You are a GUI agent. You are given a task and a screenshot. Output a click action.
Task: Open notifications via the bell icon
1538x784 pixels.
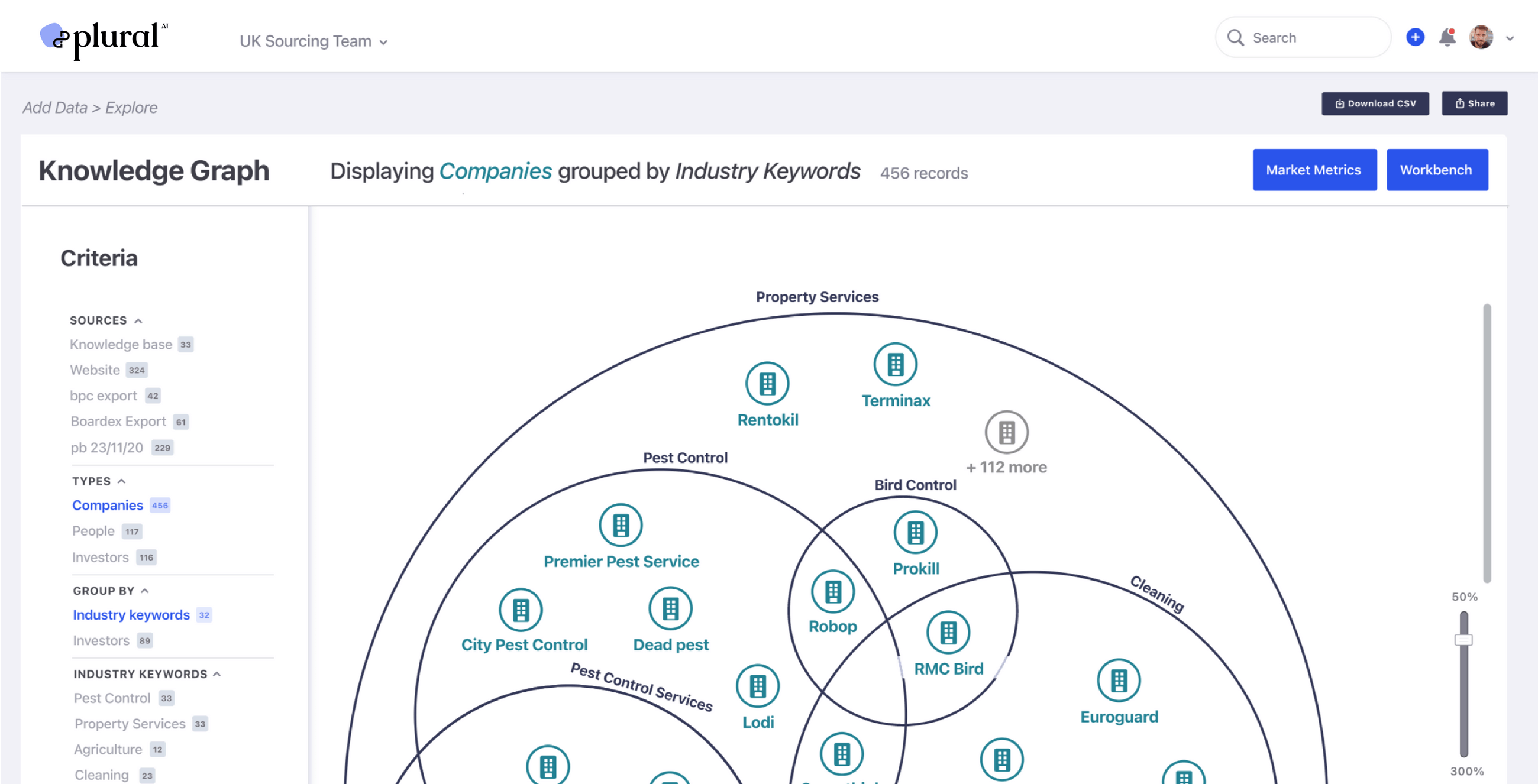pyautogui.click(x=1447, y=37)
